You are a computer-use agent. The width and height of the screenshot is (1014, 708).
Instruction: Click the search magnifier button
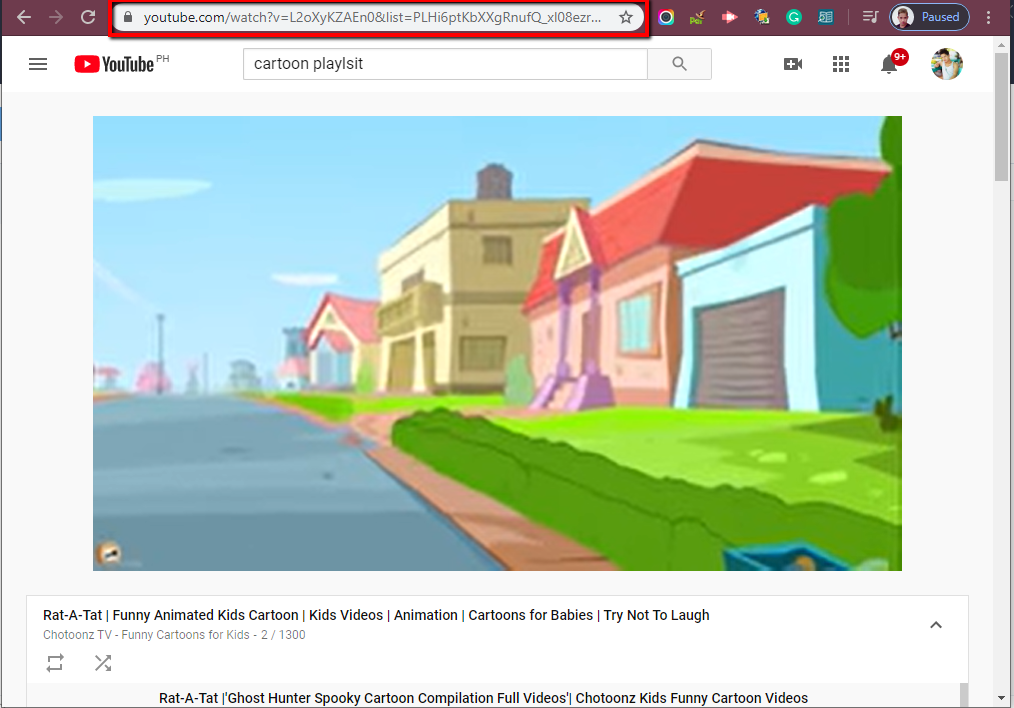679,64
